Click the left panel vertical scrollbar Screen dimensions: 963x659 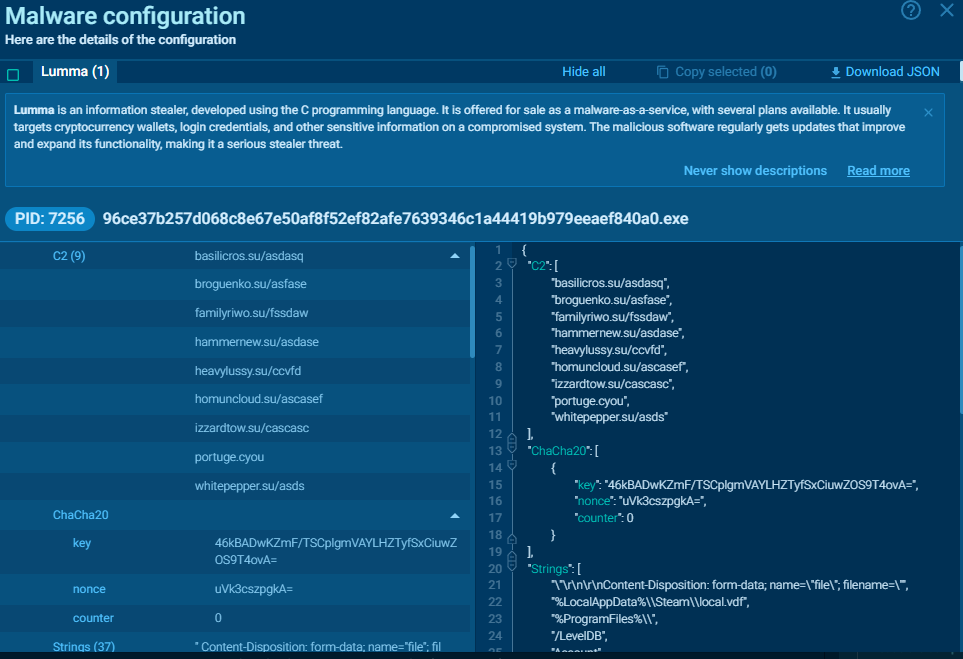pos(472,300)
